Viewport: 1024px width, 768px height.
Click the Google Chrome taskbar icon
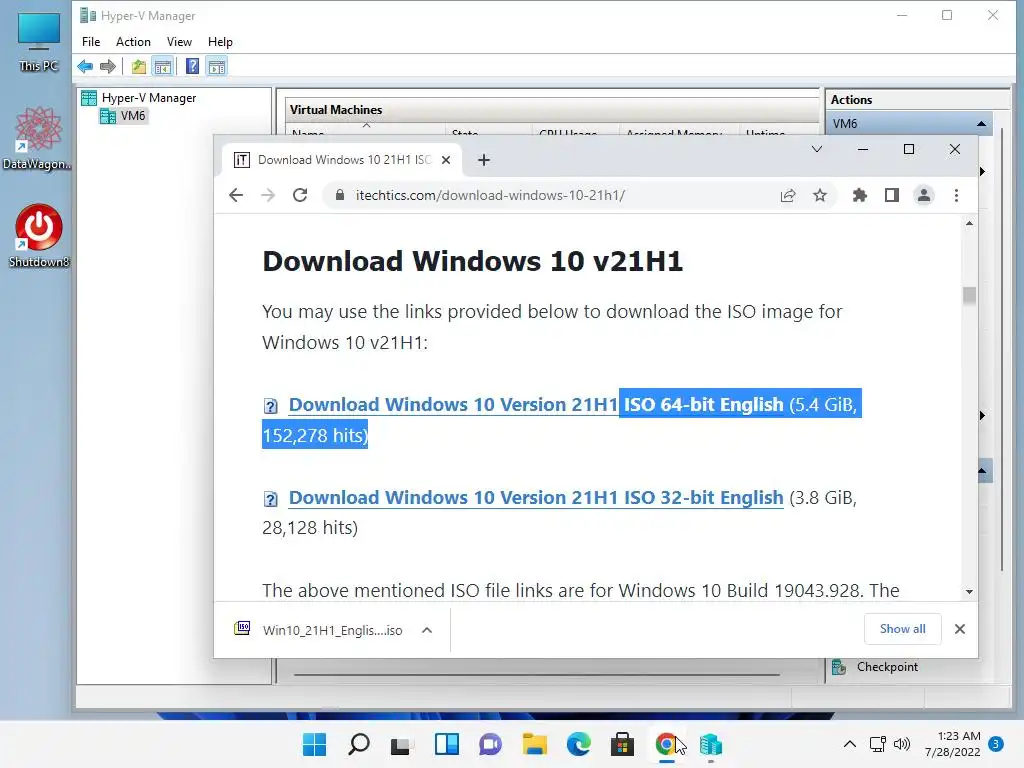665,744
